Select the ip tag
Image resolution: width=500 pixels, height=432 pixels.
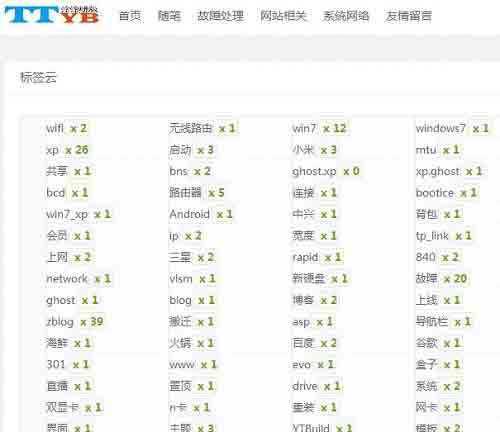coord(174,236)
